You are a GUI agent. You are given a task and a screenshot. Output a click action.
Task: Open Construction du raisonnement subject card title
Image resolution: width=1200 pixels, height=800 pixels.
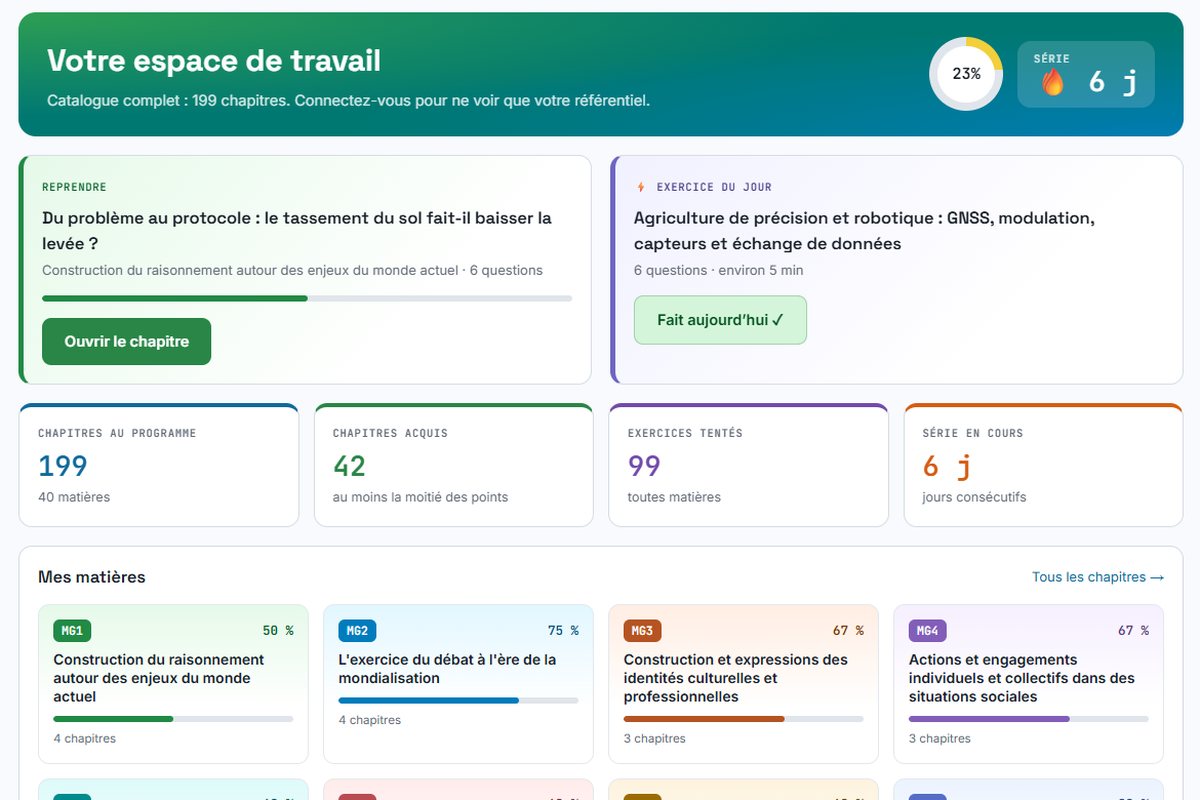coord(158,678)
